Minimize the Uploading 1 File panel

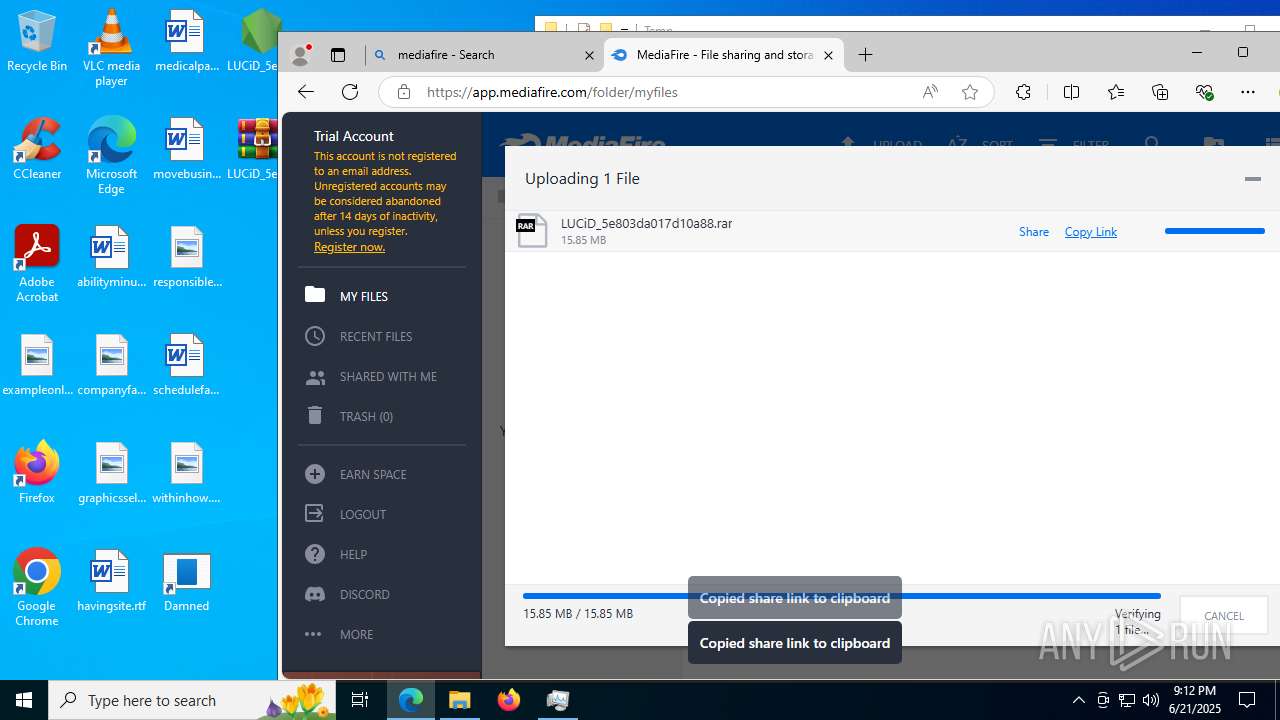click(x=1252, y=179)
